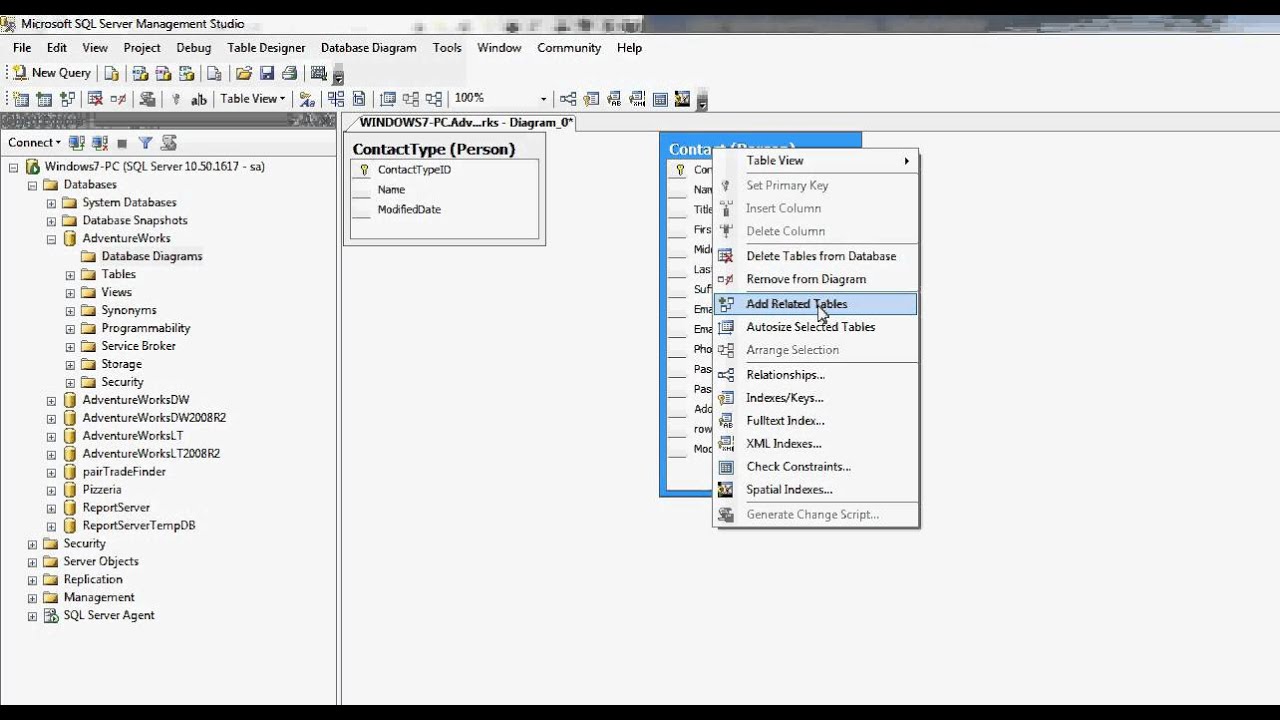
Task: Open Table View submenu in context menu
Action: coord(816,160)
